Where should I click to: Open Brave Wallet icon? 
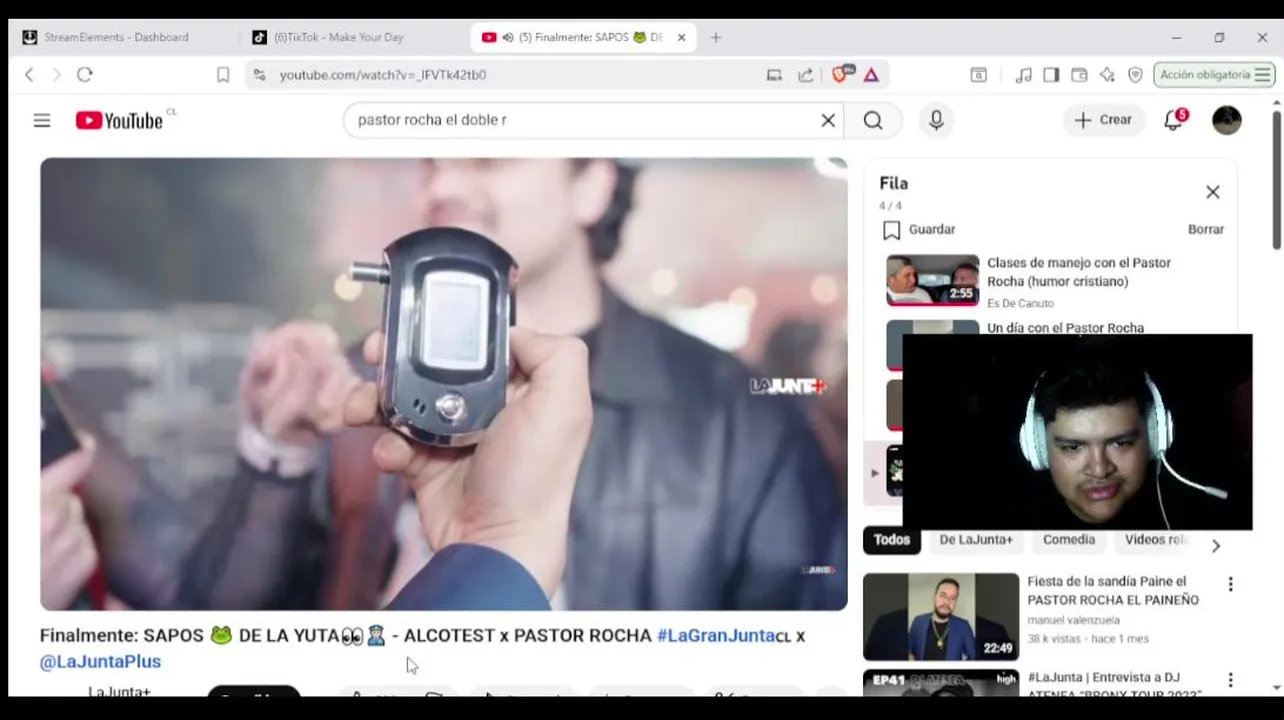1079,75
